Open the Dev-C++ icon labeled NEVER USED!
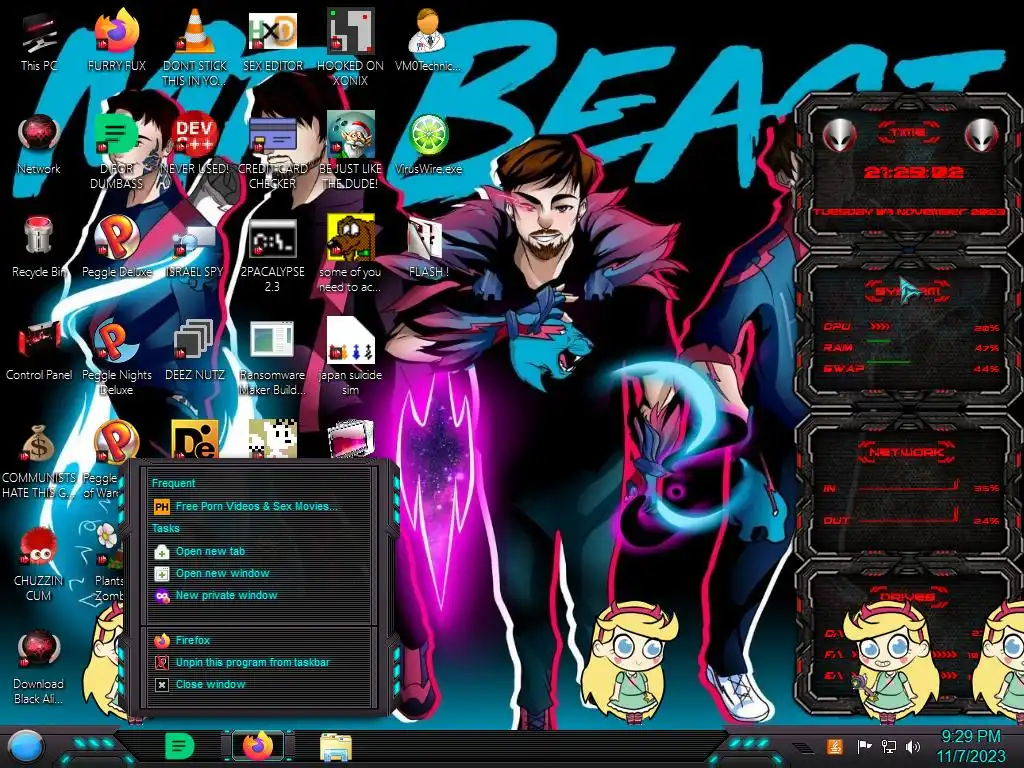The image size is (1024, 768). [195, 144]
